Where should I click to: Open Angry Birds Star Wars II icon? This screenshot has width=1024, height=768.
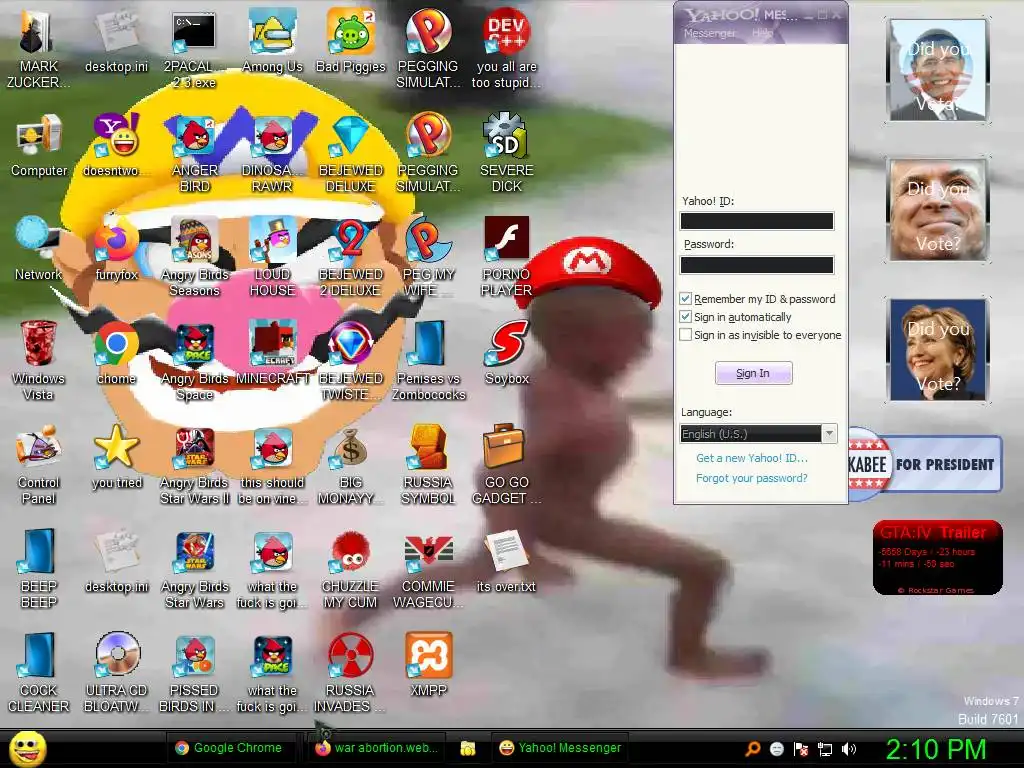(x=194, y=464)
